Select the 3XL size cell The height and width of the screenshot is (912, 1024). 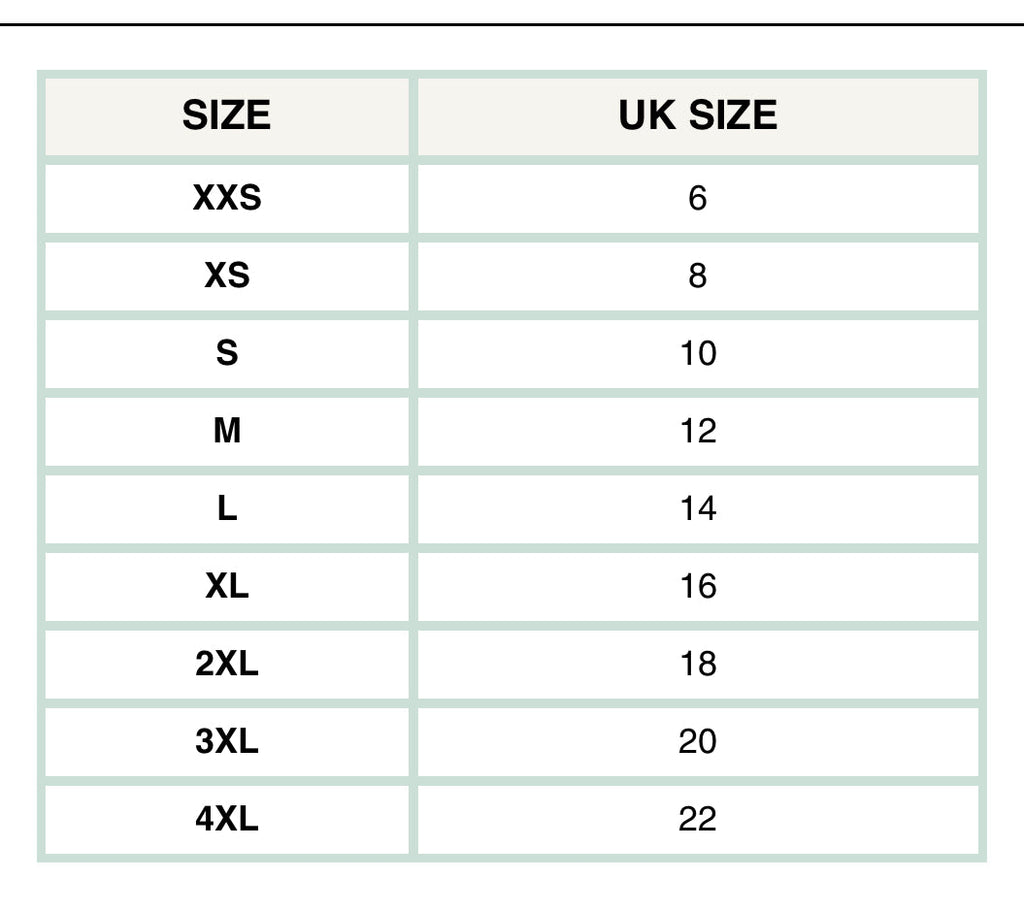pos(227,742)
